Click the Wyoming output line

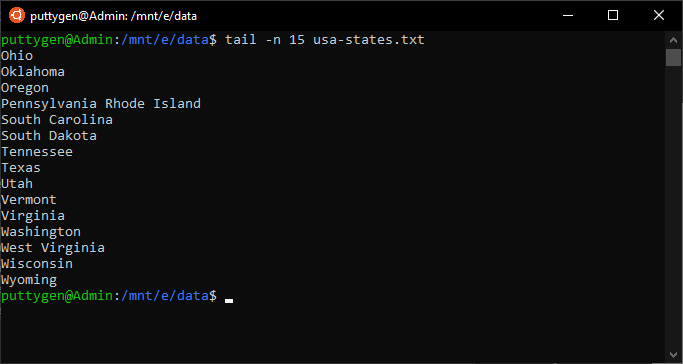[29, 280]
